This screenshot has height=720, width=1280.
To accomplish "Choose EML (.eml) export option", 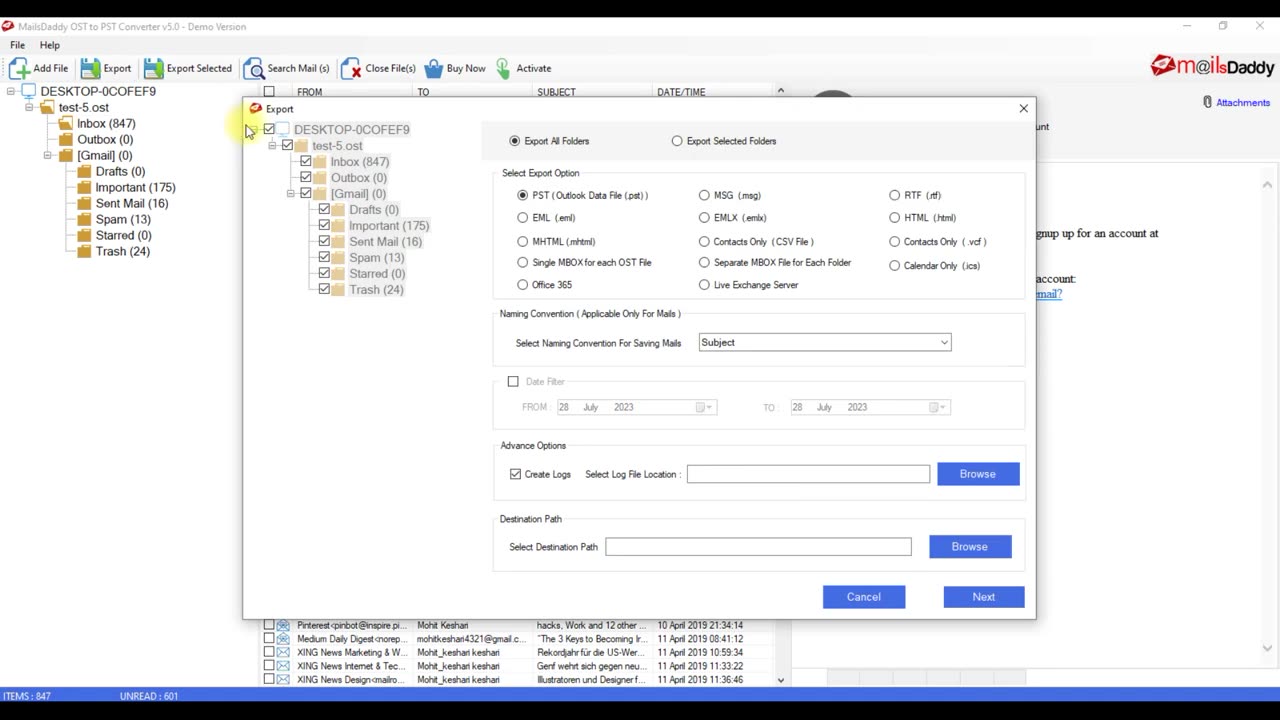I will (522, 217).
